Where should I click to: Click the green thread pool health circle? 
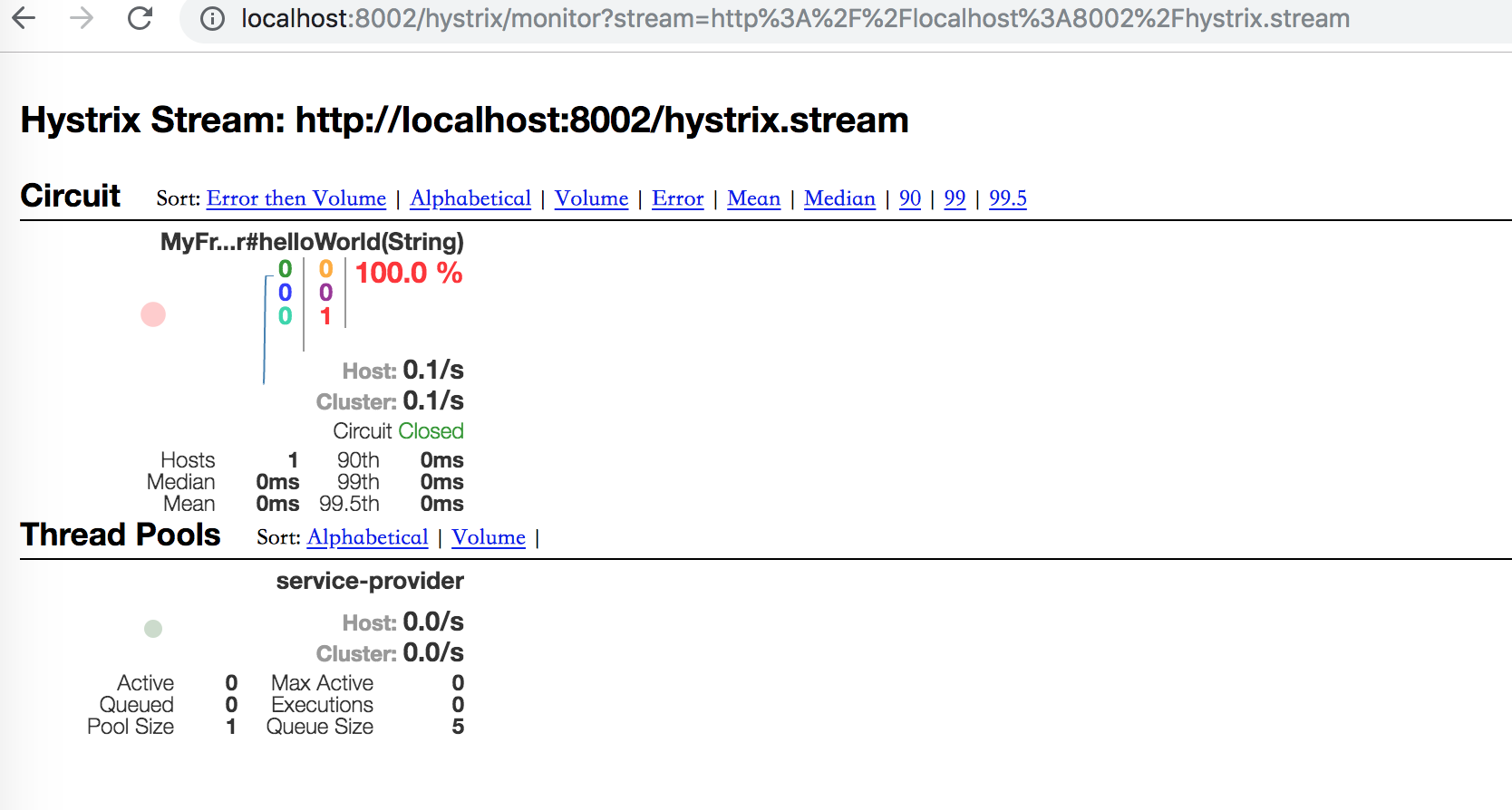pos(153,629)
